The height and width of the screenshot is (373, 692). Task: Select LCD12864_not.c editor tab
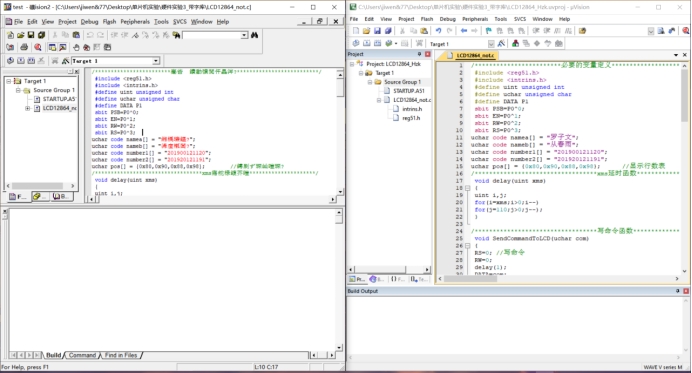click(x=471, y=55)
